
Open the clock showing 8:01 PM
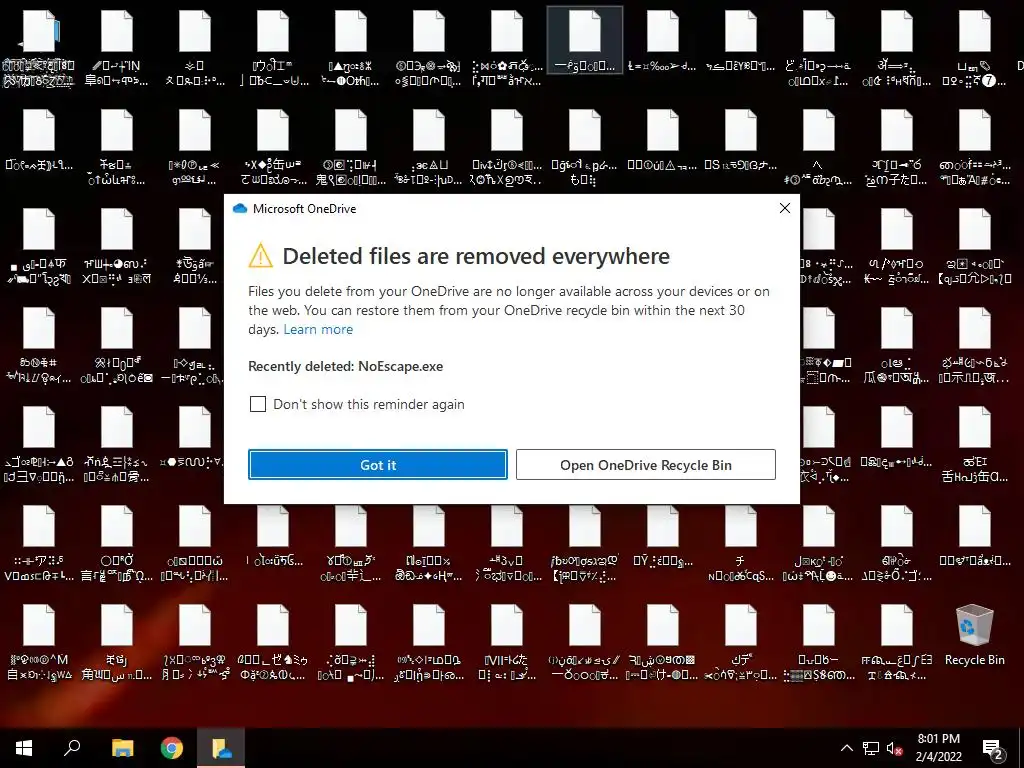938,748
